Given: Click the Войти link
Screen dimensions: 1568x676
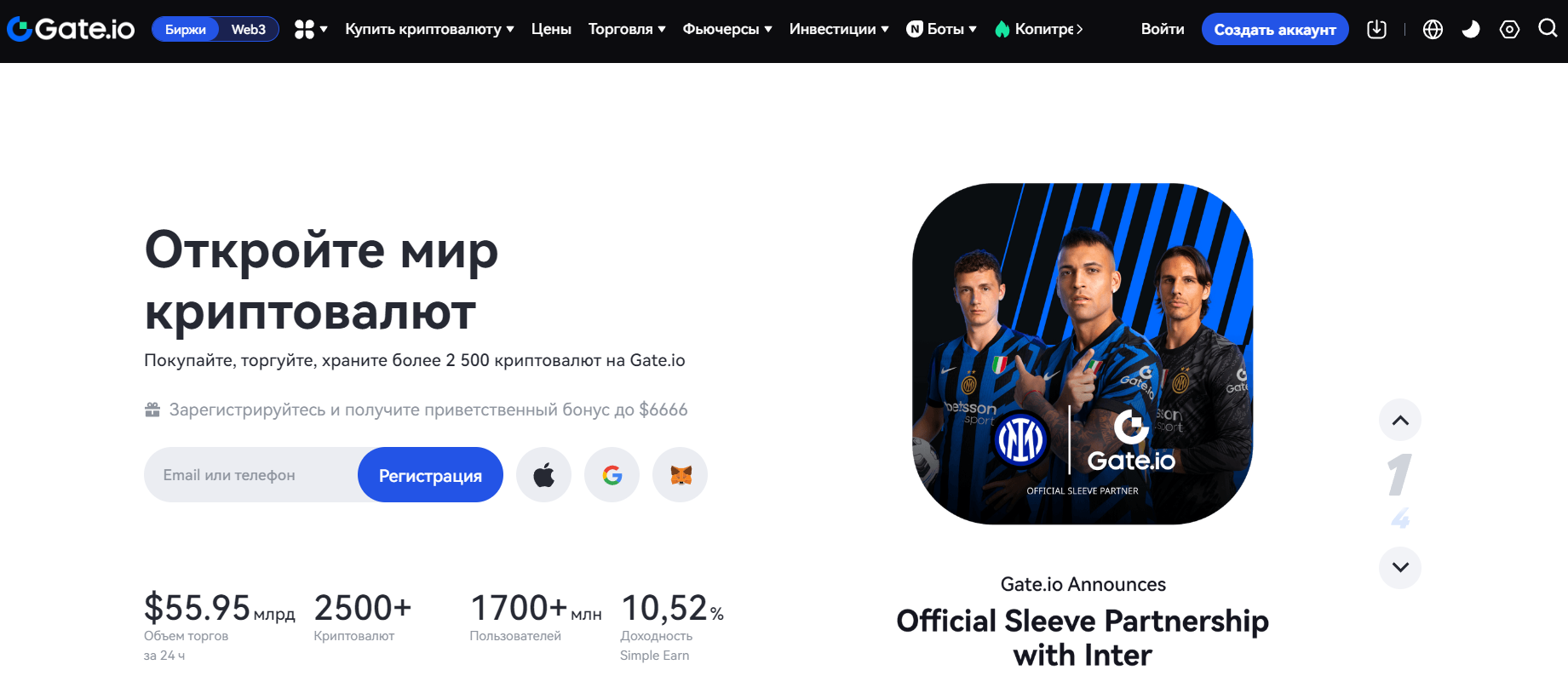Looking at the screenshot, I should [1163, 29].
